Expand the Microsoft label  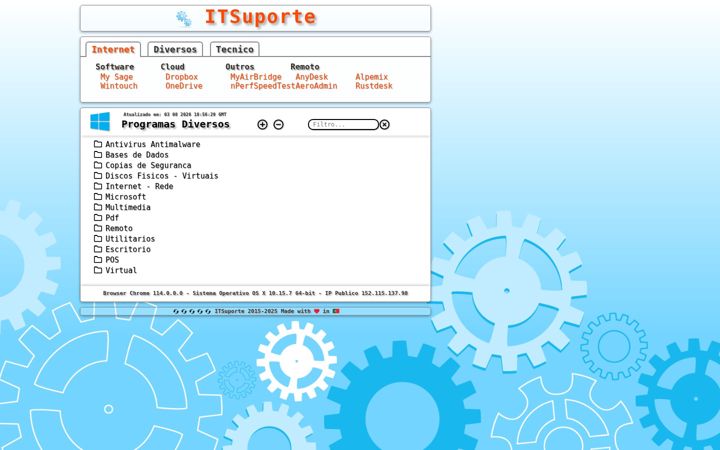(126, 197)
